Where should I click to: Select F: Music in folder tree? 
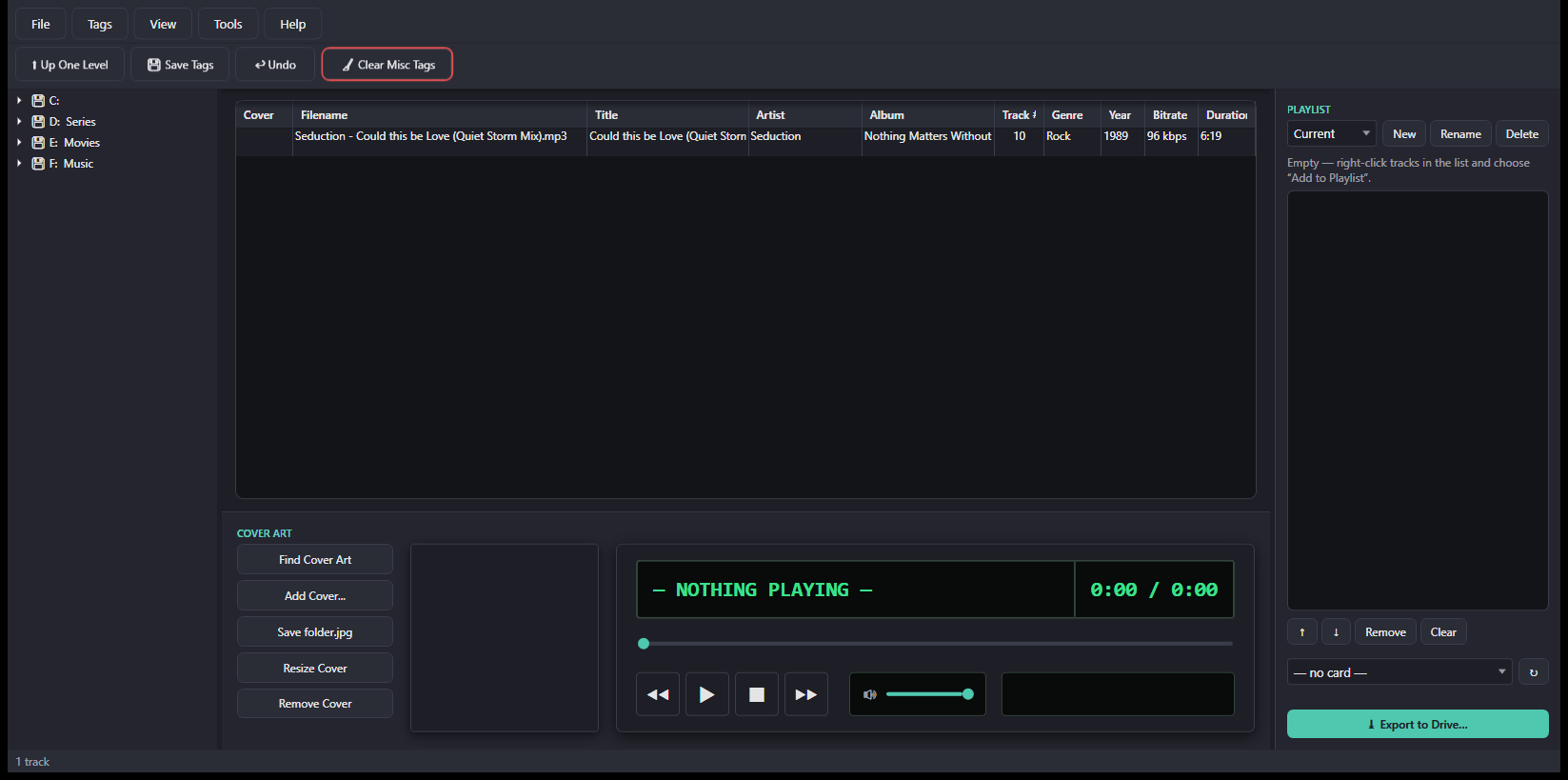71,164
